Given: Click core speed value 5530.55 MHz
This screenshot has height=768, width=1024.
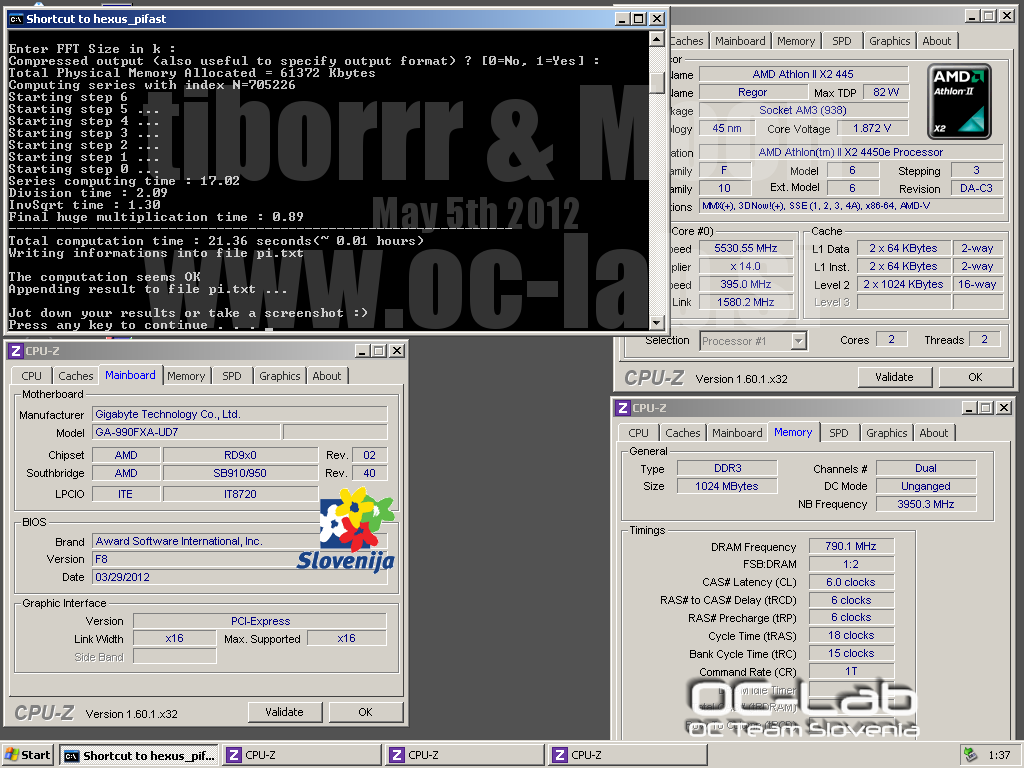Looking at the screenshot, I should (746, 248).
